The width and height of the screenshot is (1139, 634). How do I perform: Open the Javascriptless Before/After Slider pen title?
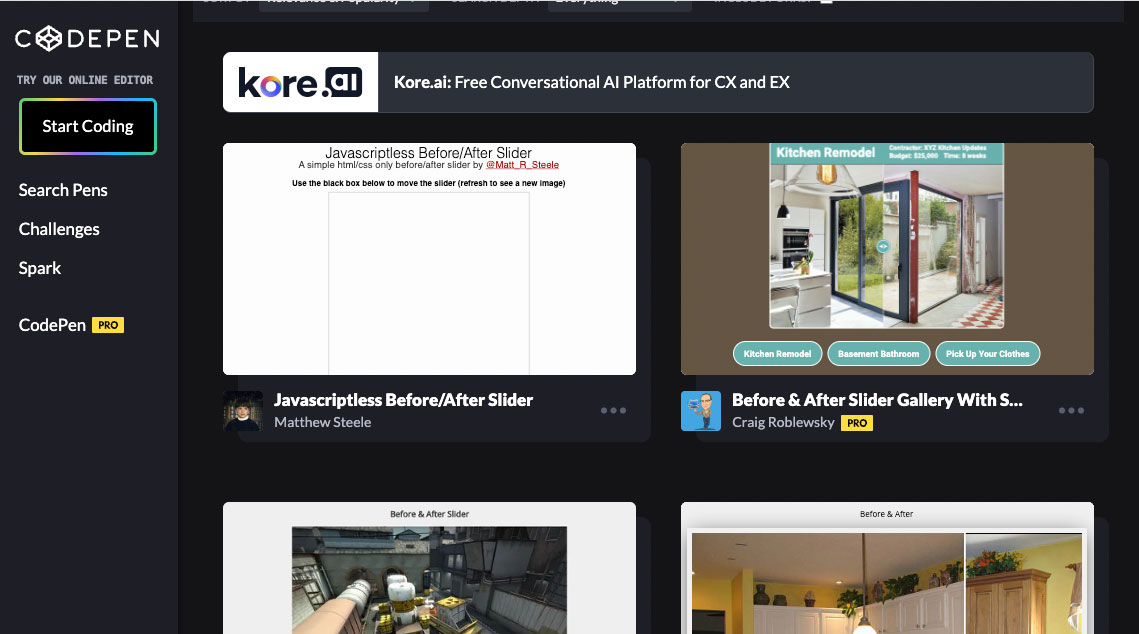(403, 400)
